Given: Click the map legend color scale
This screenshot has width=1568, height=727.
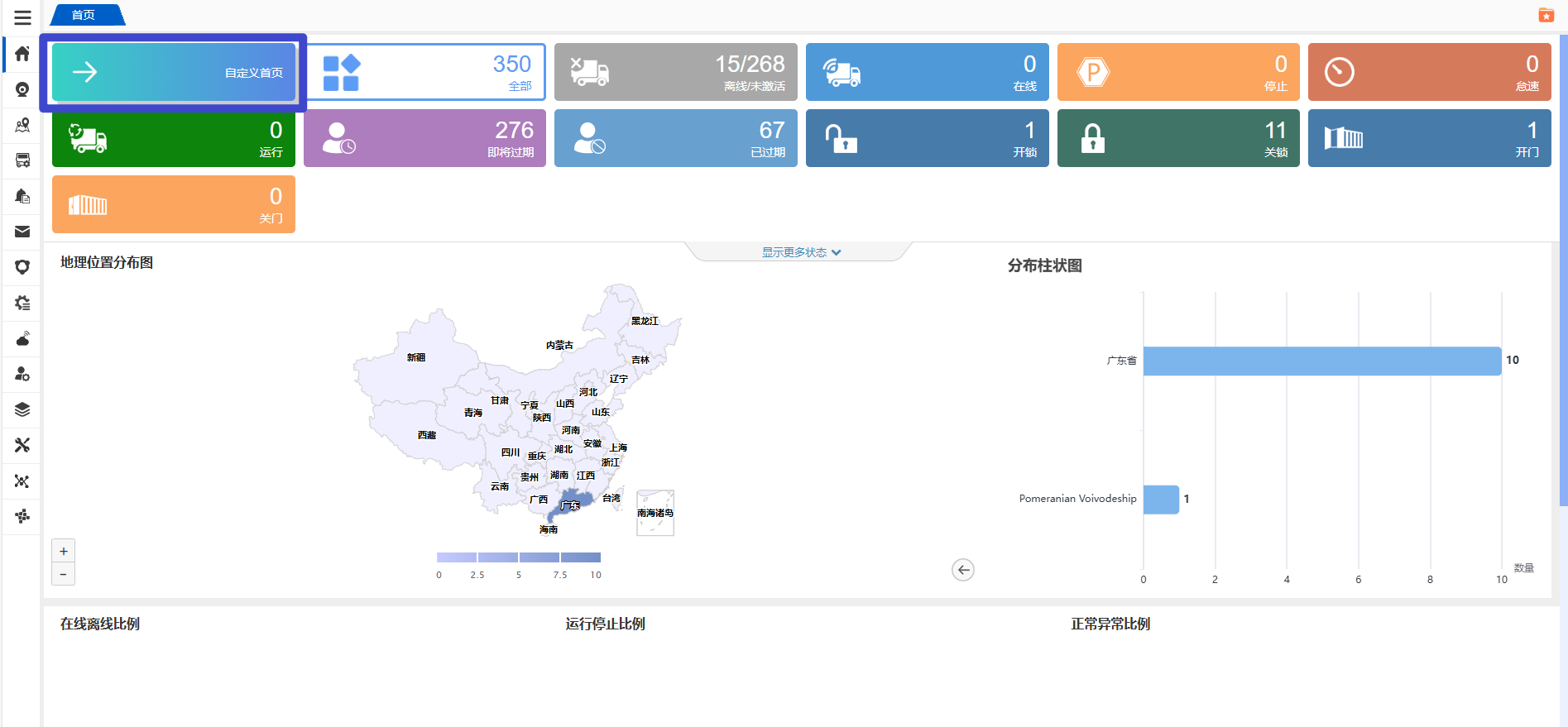Looking at the screenshot, I should [x=519, y=557].
